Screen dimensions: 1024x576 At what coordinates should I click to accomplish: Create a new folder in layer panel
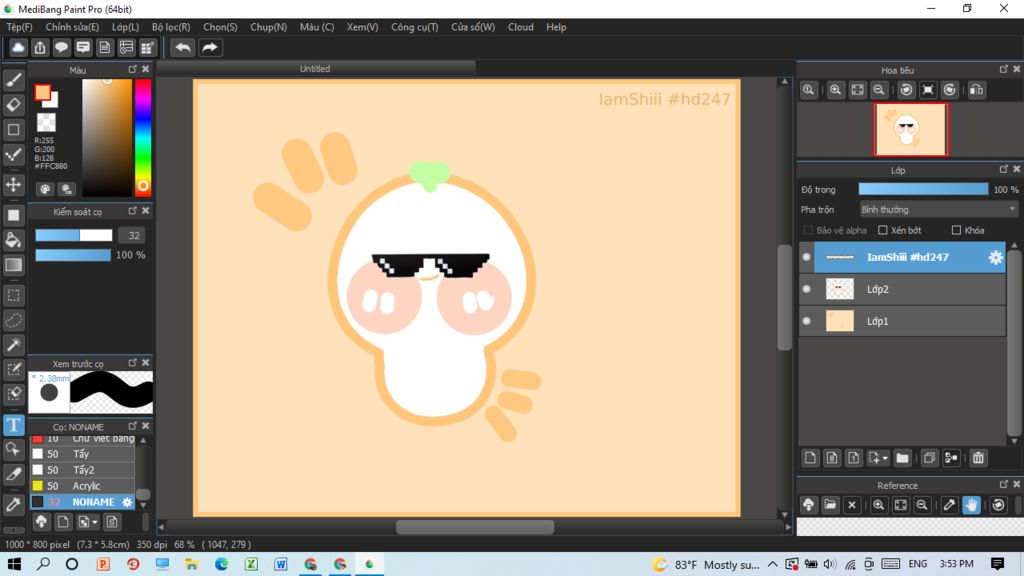pos(903,458)
